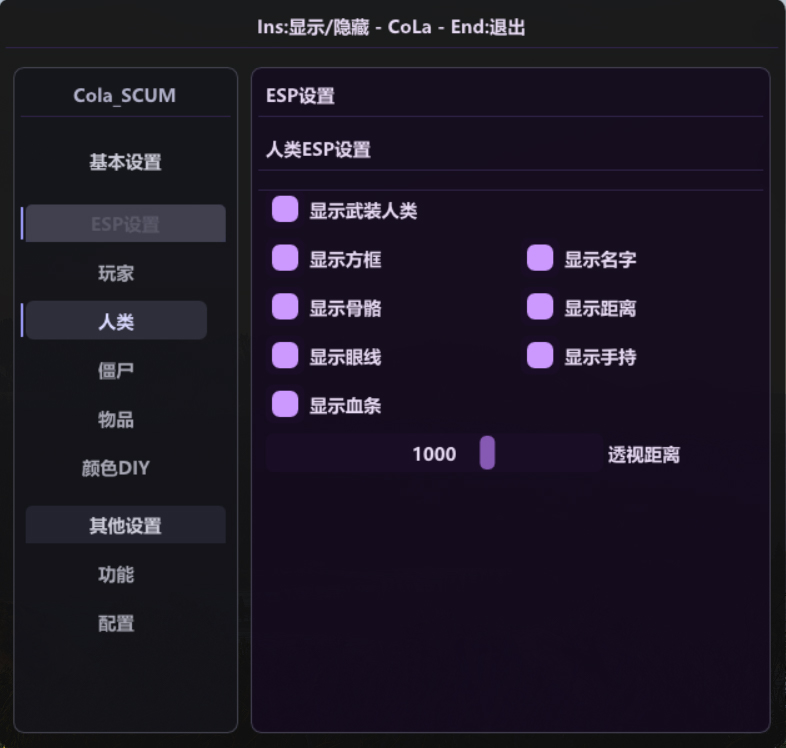Open the 功能 page
The image size is (786, 748).
tap(116, 575)
